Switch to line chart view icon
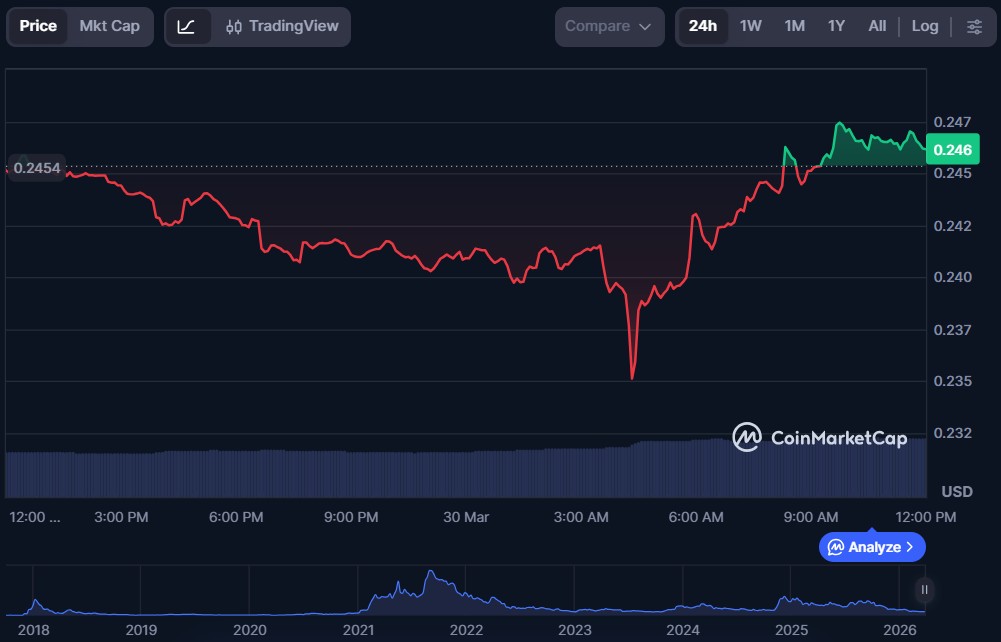Screen dimensions: 1001x642 pyautogui.click(x=186, y=26)
